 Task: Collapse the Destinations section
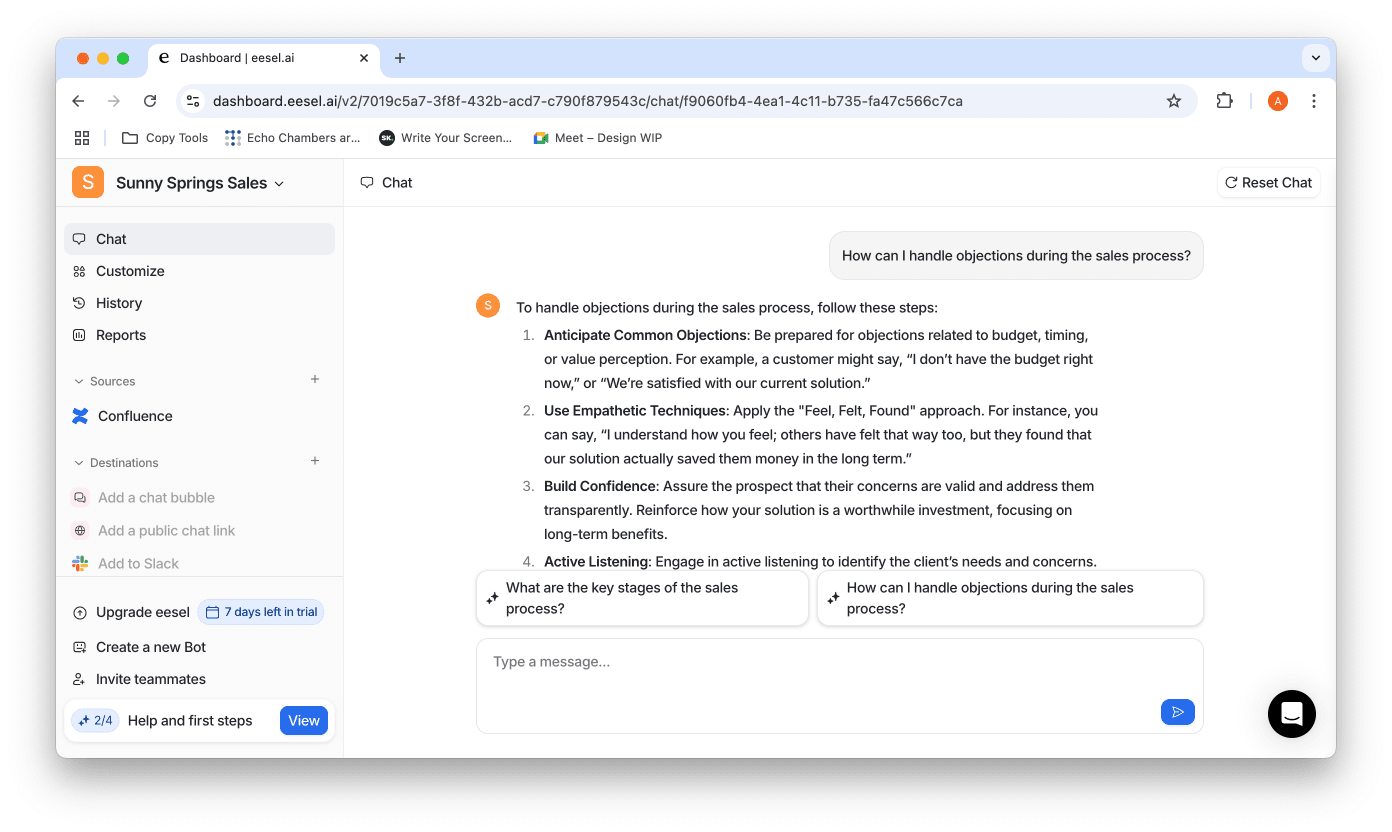click(x=116, y=463)
